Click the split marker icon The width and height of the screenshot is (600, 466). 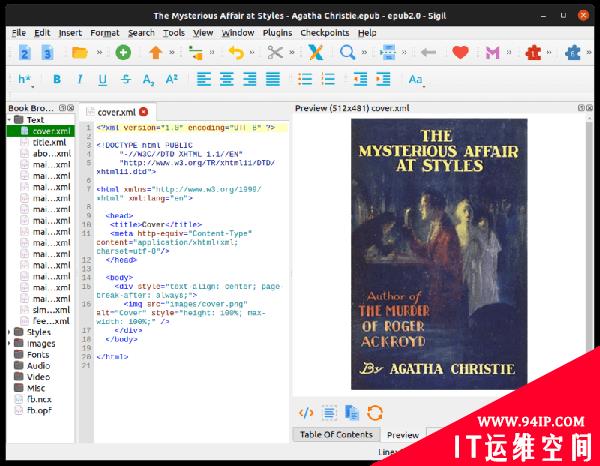click(x=388, y=52)
